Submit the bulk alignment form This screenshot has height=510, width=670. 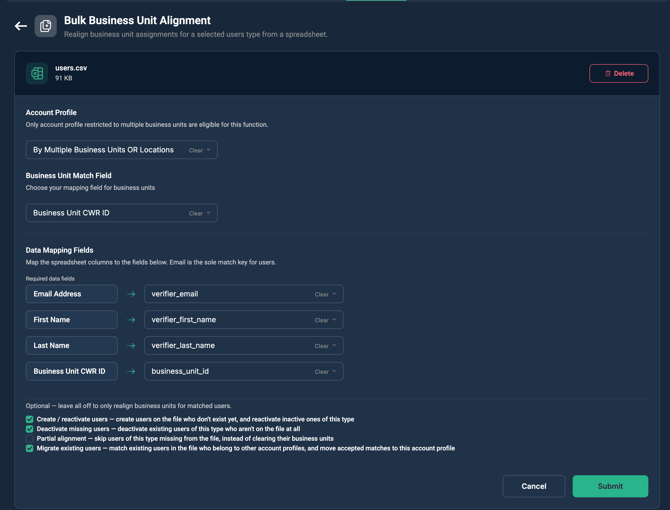[610, 486]
